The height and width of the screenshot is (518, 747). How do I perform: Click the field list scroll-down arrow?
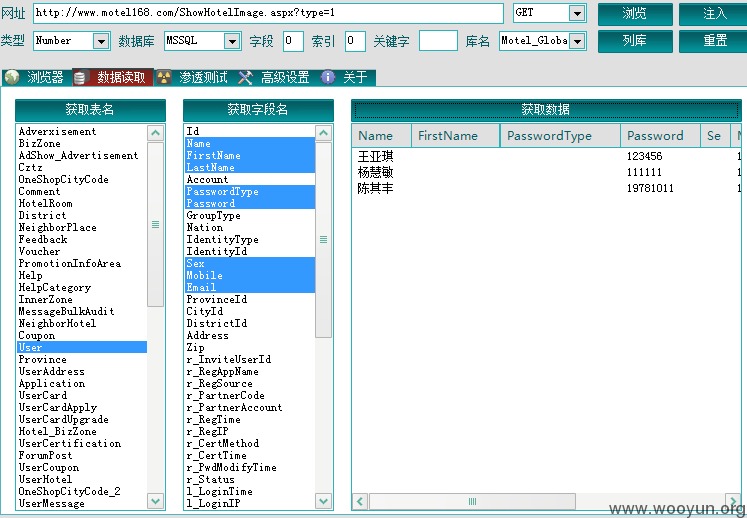coord(323,501)
